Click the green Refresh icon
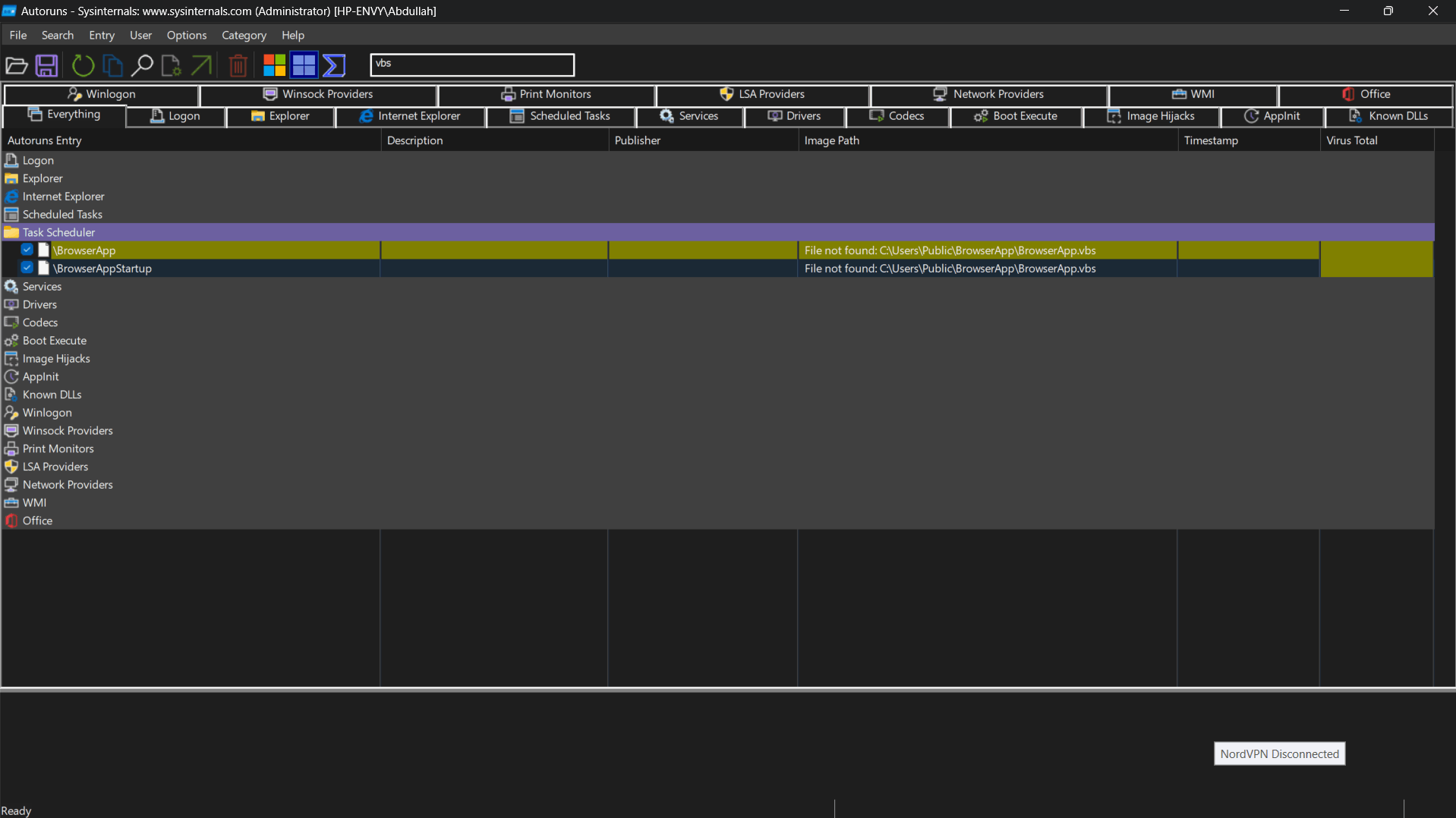 83,66
